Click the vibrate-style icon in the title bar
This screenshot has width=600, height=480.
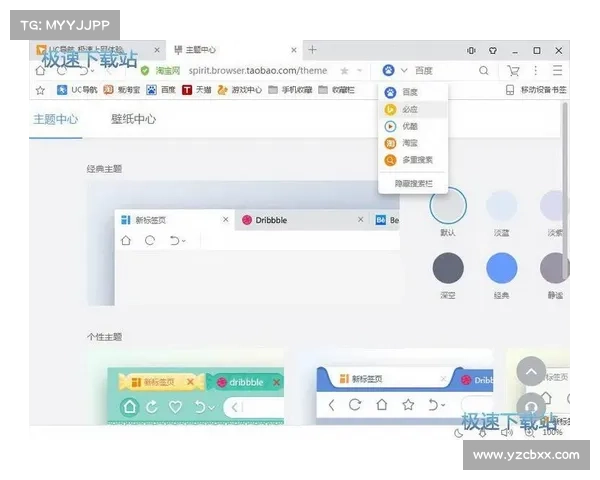tap(471, 51)
